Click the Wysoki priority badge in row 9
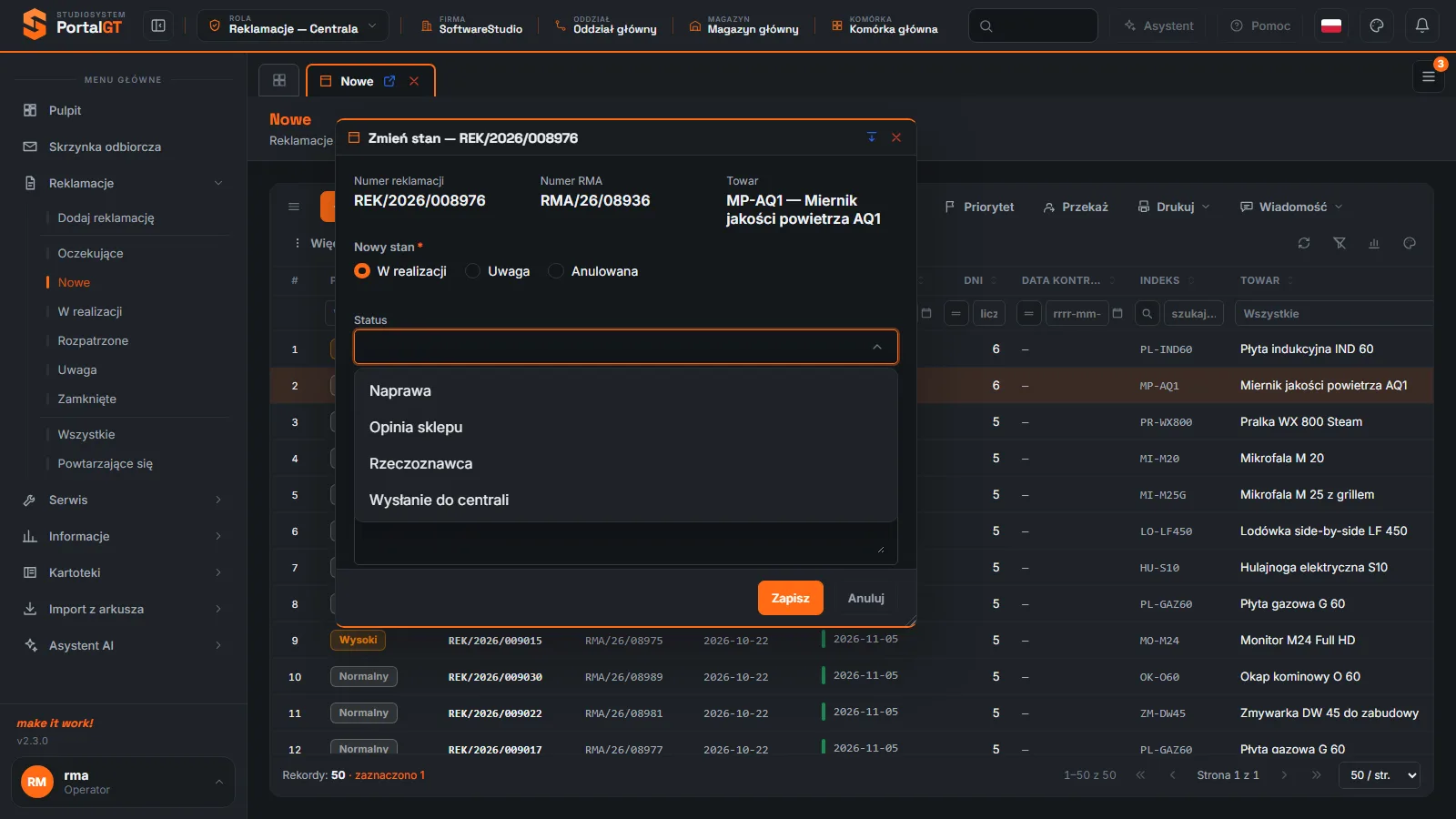This screenshot has width=1456, height=819. pos(358,640)
